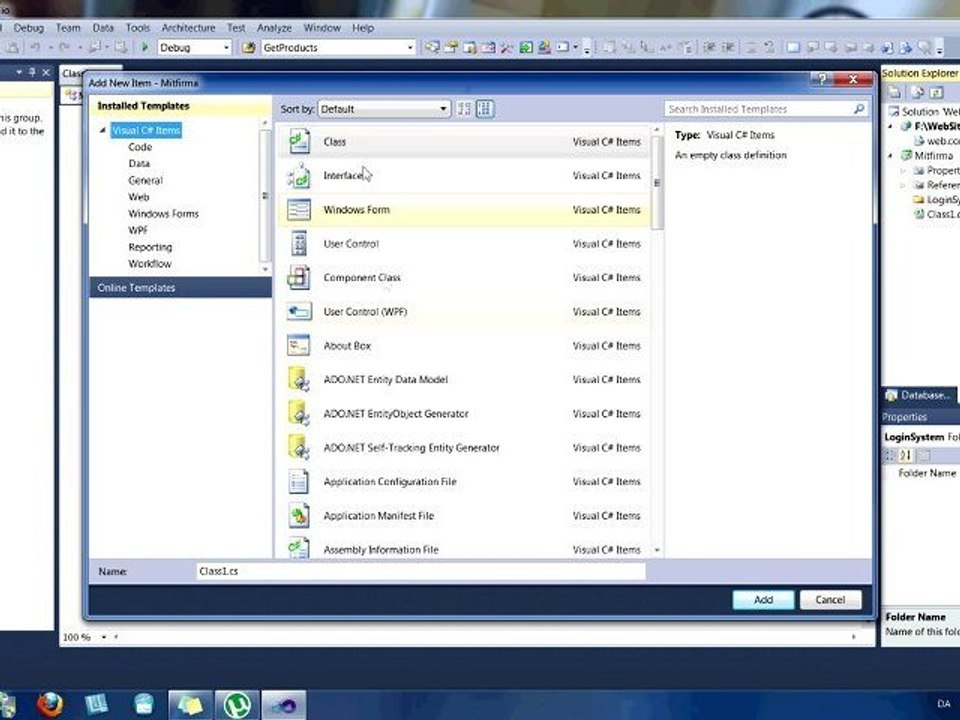Focus the Name input field
Screen dimensions: 960x720
click(x=421, y=571)
